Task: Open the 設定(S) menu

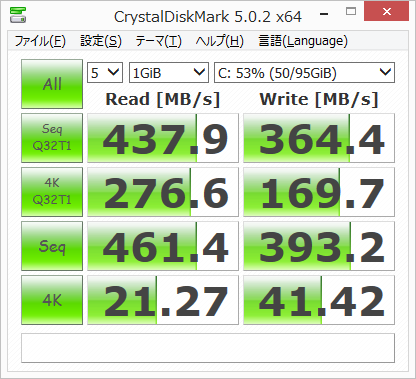Action: point(101,41)
